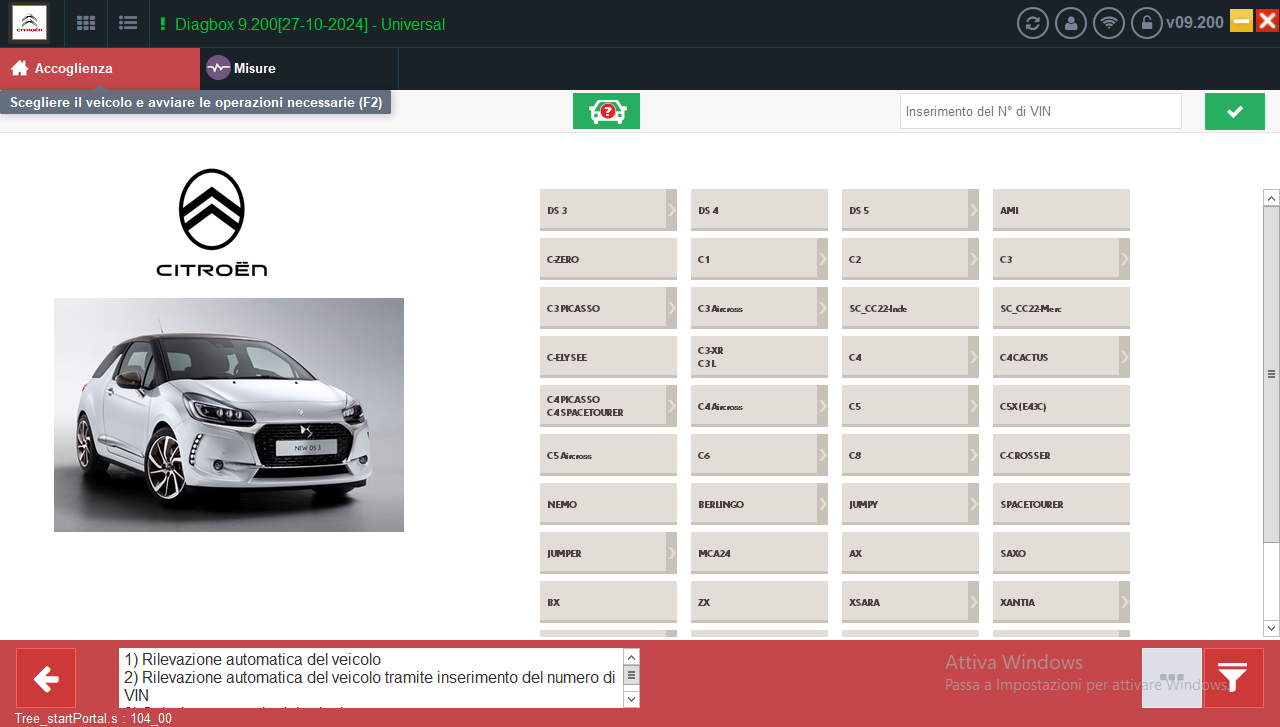Open the grid view icon in the title bar
1280x727 pixels.
click(x=86, y=23)
